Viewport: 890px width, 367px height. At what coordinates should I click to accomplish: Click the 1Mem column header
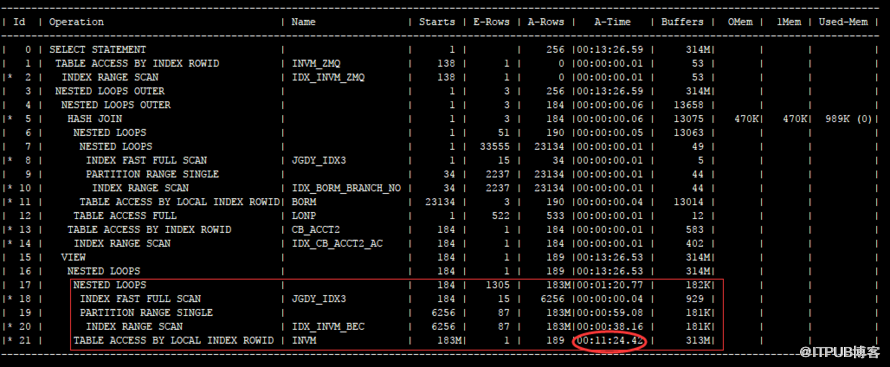click(x=788, y=22)
